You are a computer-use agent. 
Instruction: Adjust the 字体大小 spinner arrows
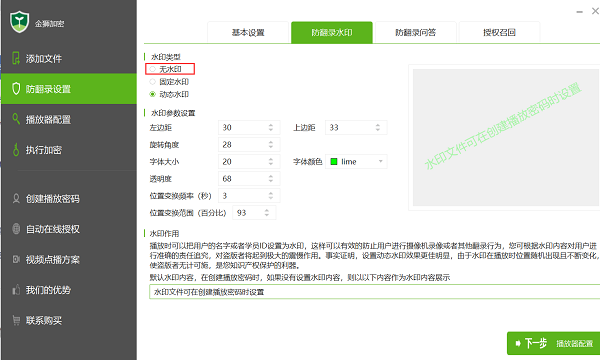pos(271,161)
